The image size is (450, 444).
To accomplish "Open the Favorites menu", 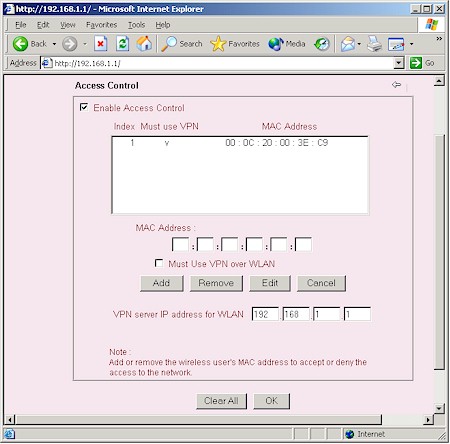I will pyautogui.click(x=101, y=25).
